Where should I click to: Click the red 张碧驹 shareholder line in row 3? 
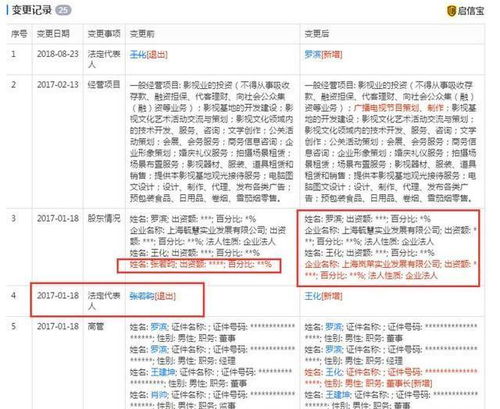tap(201, 264)
